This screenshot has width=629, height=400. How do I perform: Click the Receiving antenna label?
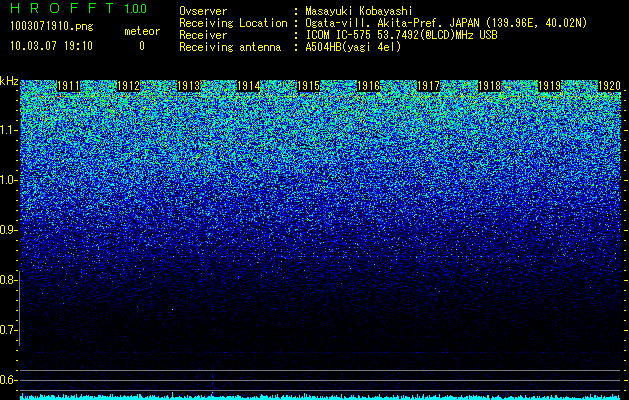coord(230,47)
